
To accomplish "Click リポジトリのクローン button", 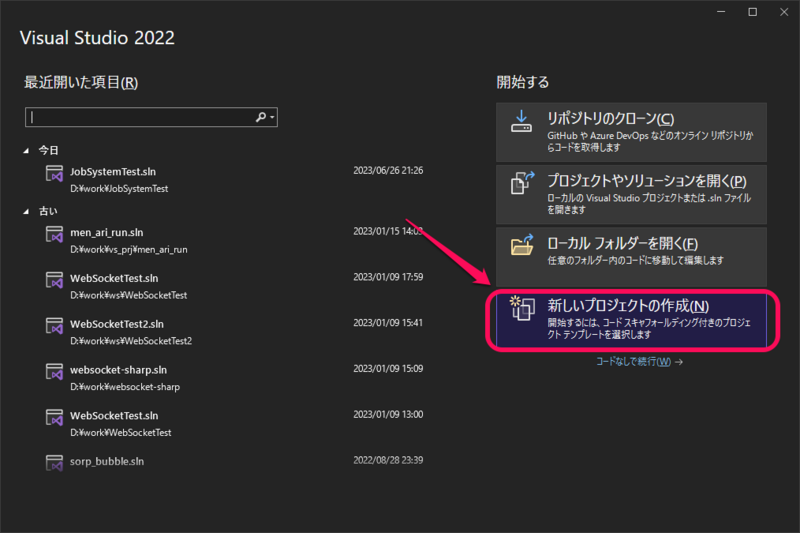I will (631, 132).
